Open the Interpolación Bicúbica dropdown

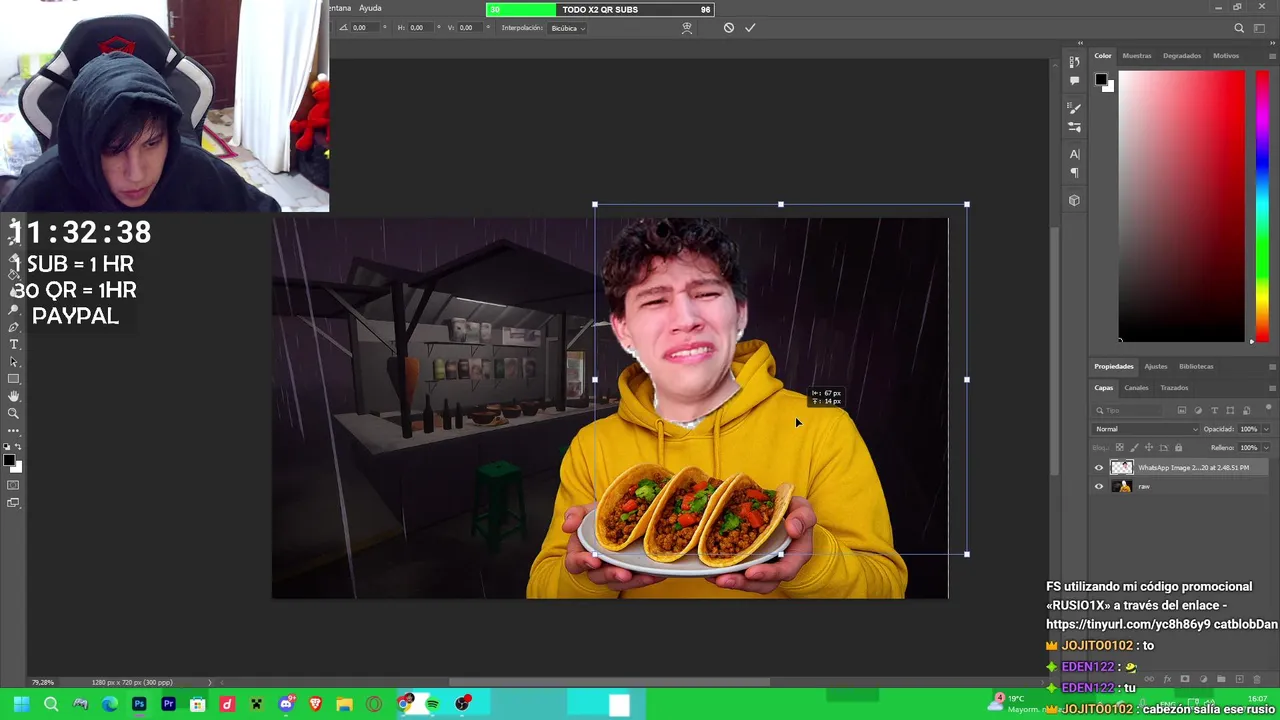pos(568,28)
